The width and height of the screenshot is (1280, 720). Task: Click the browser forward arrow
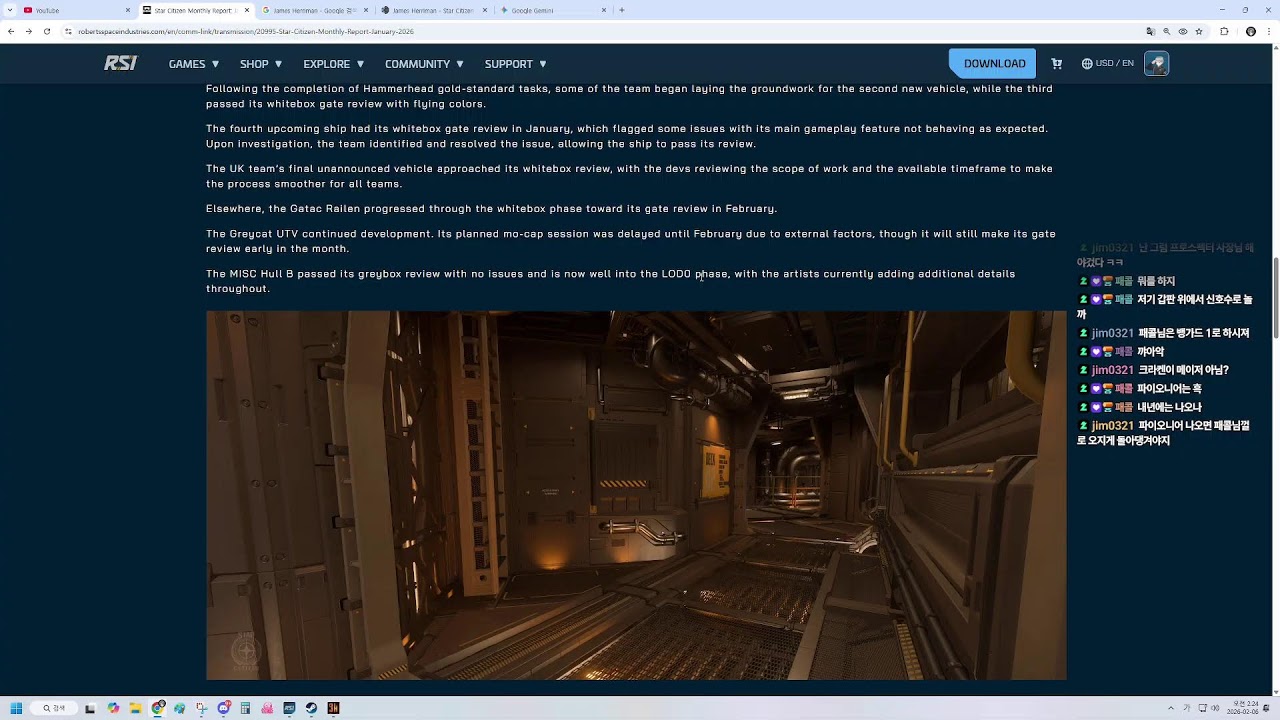(x=29, y=32)
